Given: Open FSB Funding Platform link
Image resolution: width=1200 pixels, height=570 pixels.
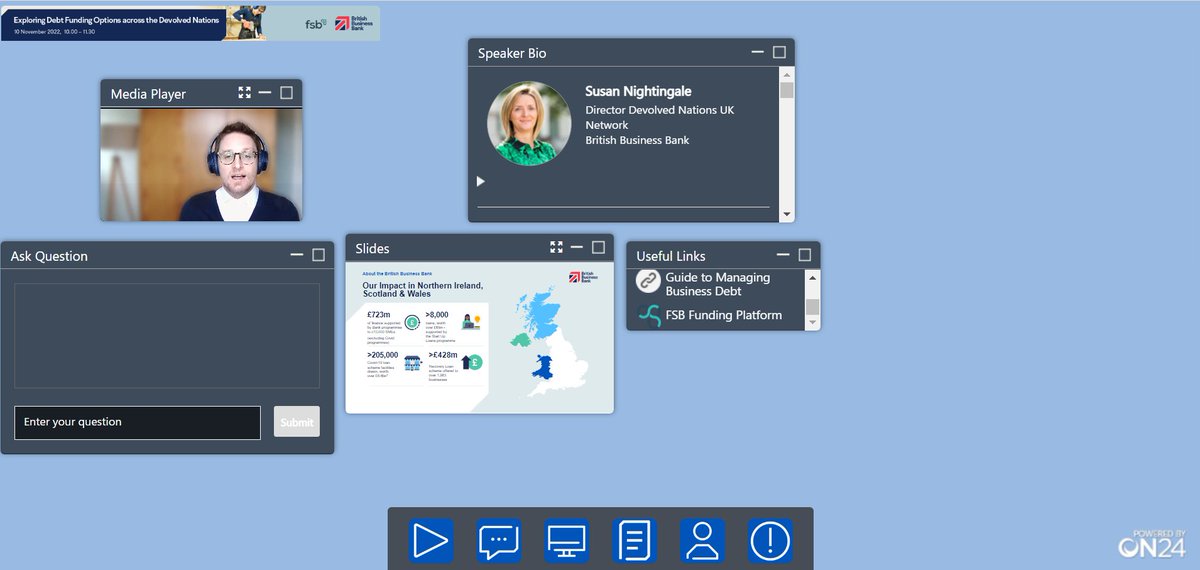Looking at the screenshot, I should click(x=724, y=315).
